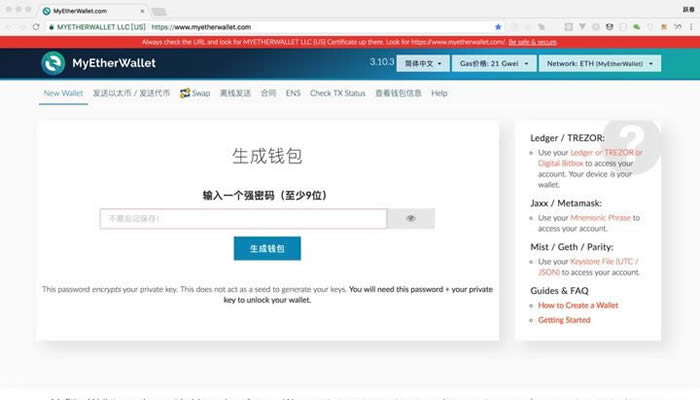Click the Mist / Geth / Parity heading
The width and height of the screenshot is (700, 400).
(x=571, y=247)
